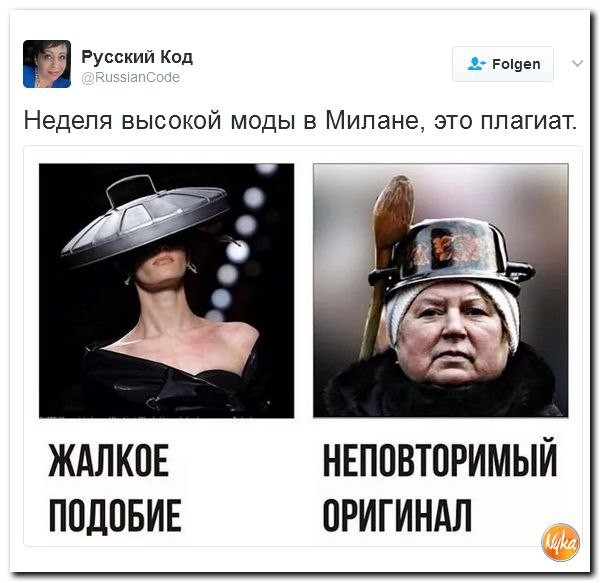Click the word ОРИГИНАЛ in the caption

pyautogui.click(x=397, y=515)
